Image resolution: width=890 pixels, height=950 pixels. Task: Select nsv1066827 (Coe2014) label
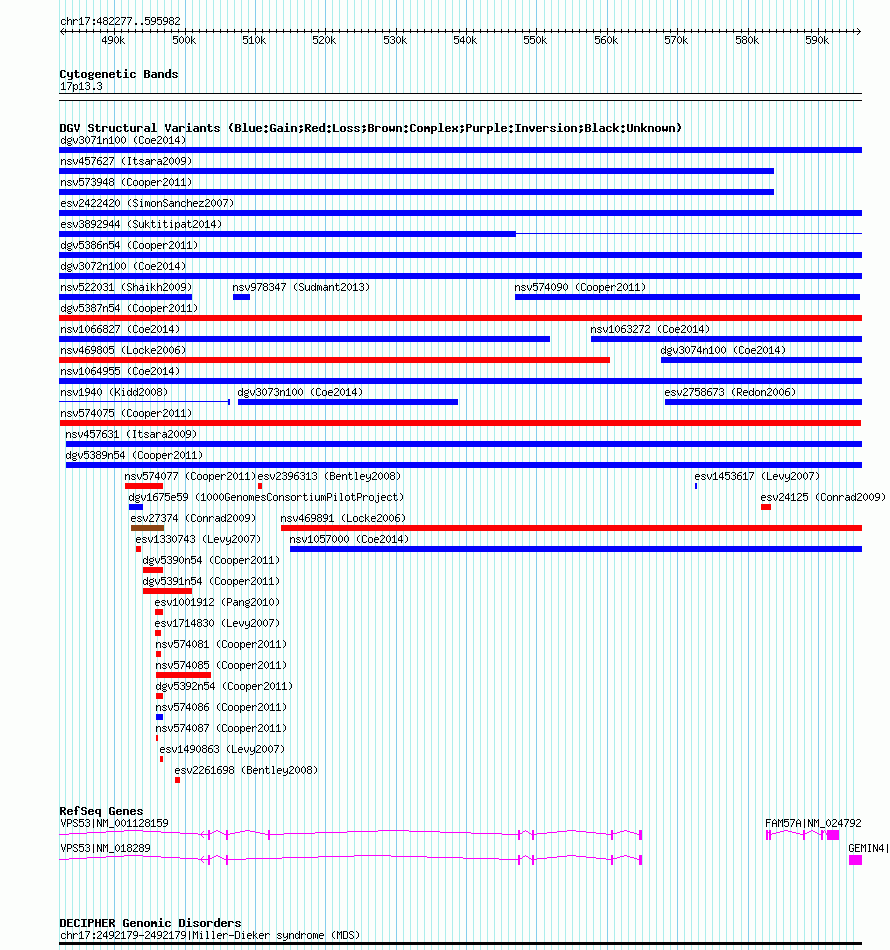click(x=120, y=330)
